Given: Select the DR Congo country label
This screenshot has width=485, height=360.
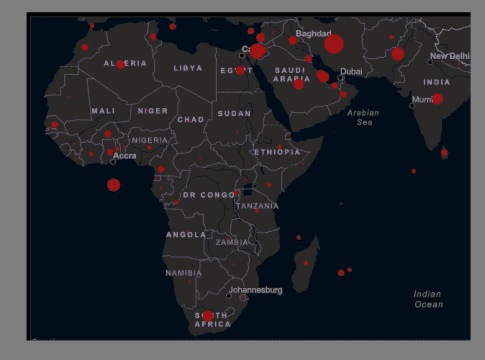Looking at the screenshot, I should 209,195.
